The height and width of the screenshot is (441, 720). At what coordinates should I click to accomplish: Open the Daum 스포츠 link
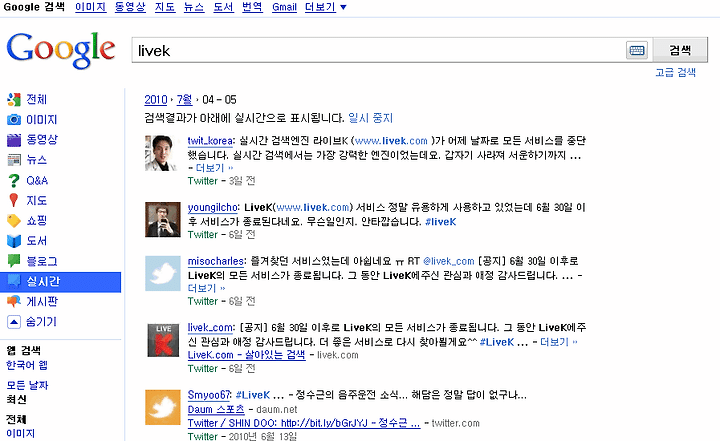(216, 409)
